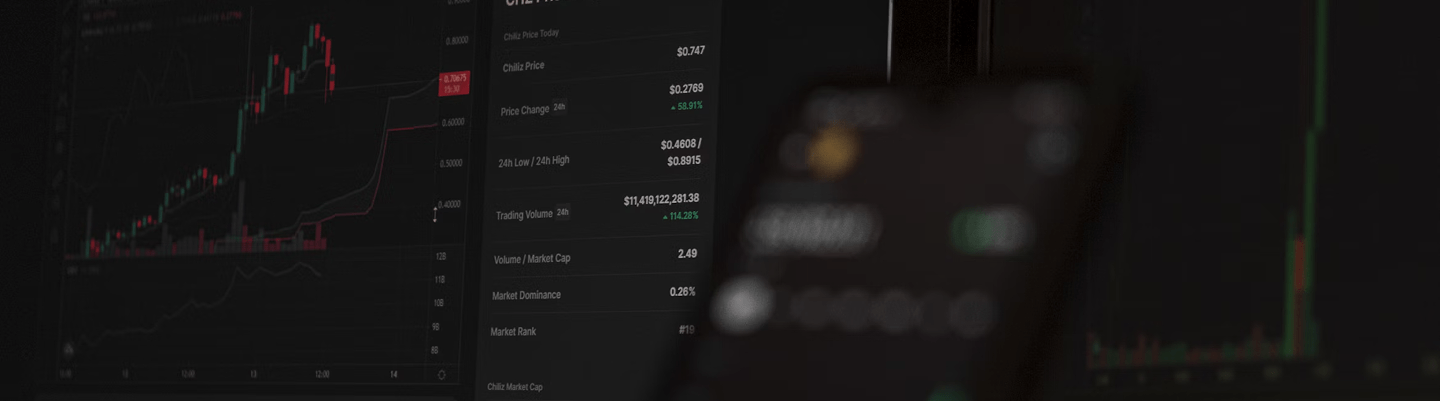Open the 24h dropdown beside Trading Volume
Viewport: 1440px width, 401px height.
[x=563, y=212]
